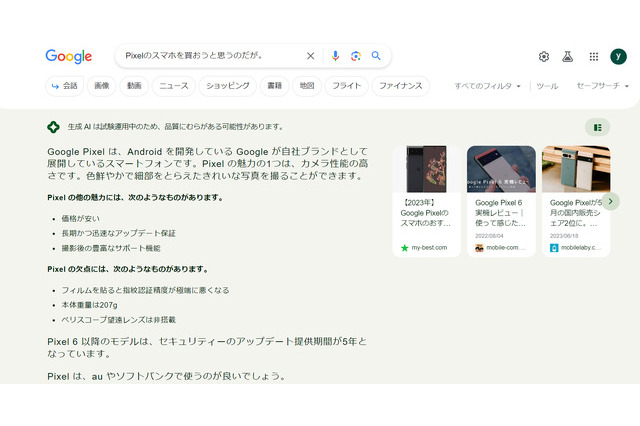Select the 画像 filter chip
Screen dimensions: 640x426
click(102, 86)
